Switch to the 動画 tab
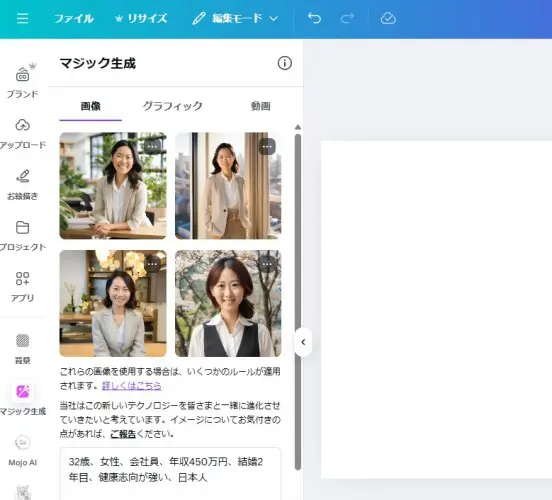The height and width of the screenshot is (500, 552). tap(261, 106)
